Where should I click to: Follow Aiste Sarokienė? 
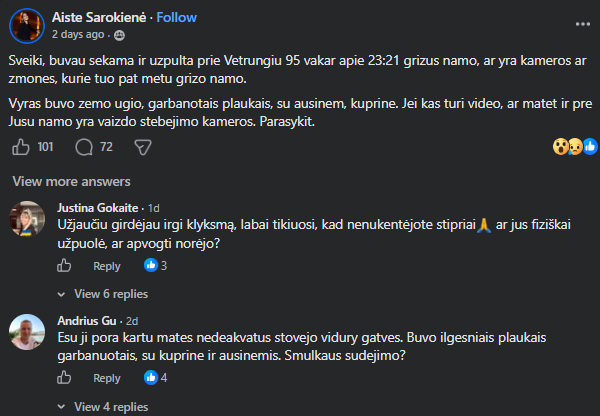(x=176, y=17)
